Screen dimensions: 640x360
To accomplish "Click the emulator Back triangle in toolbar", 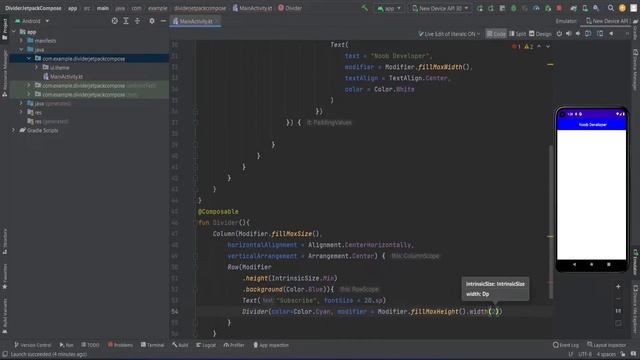I will (x=611, y=34).
